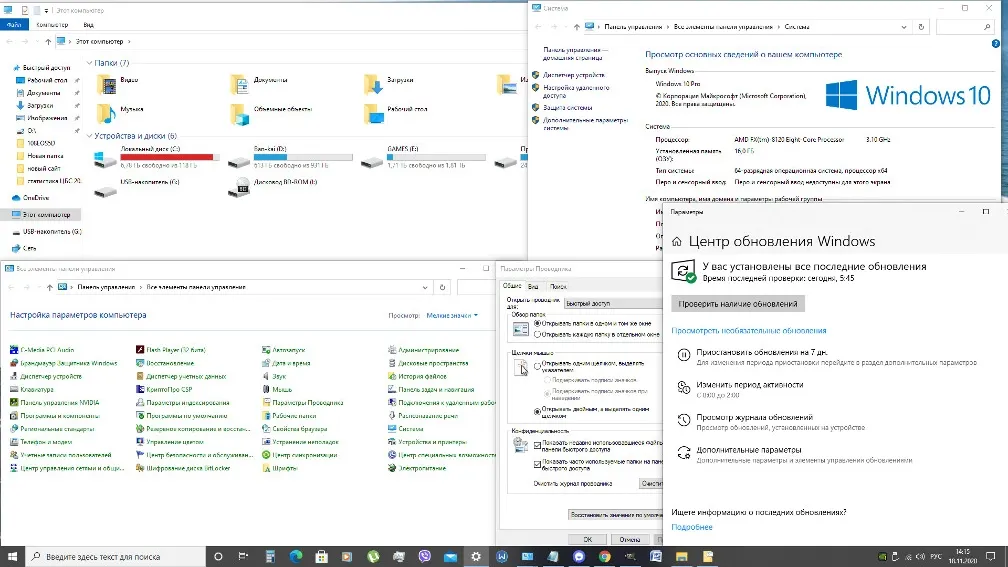Screen dimensions: 1008x567
Task: Select 'Открывать каждую папку в отдельном окне'
Action: click(537, 334)
